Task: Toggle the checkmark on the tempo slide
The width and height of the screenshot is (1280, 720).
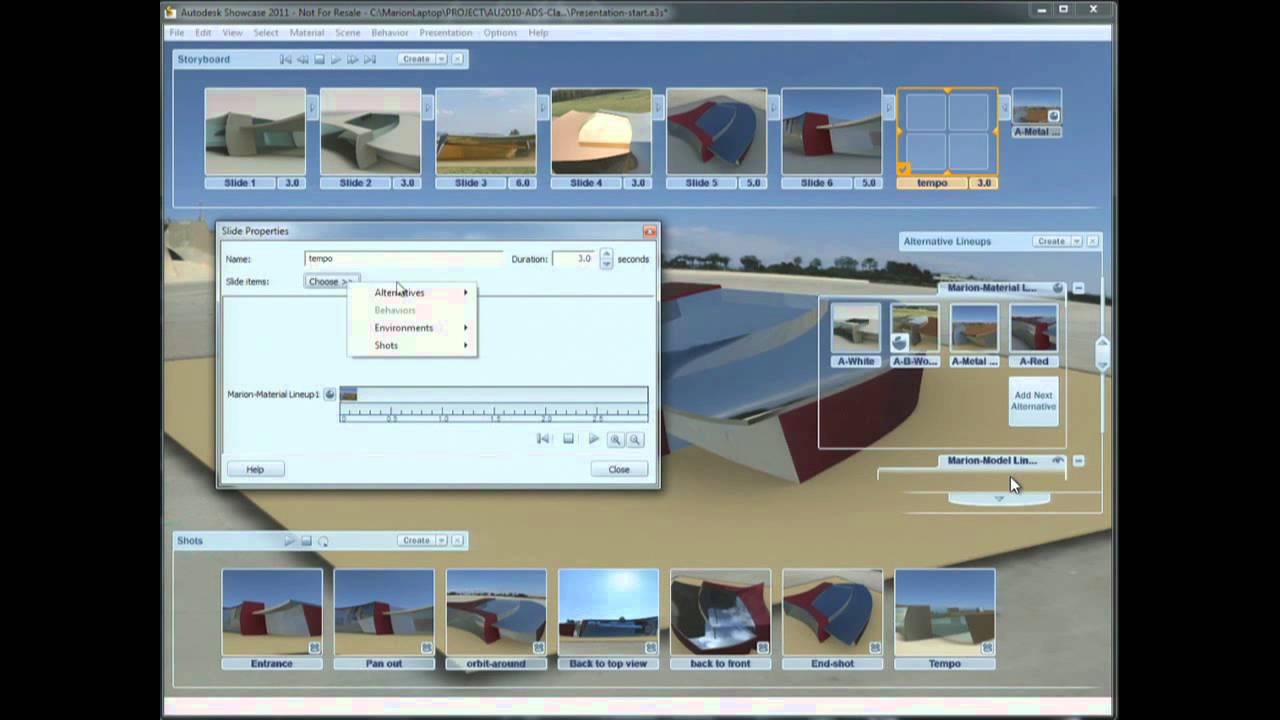Action: click(904, 168)
